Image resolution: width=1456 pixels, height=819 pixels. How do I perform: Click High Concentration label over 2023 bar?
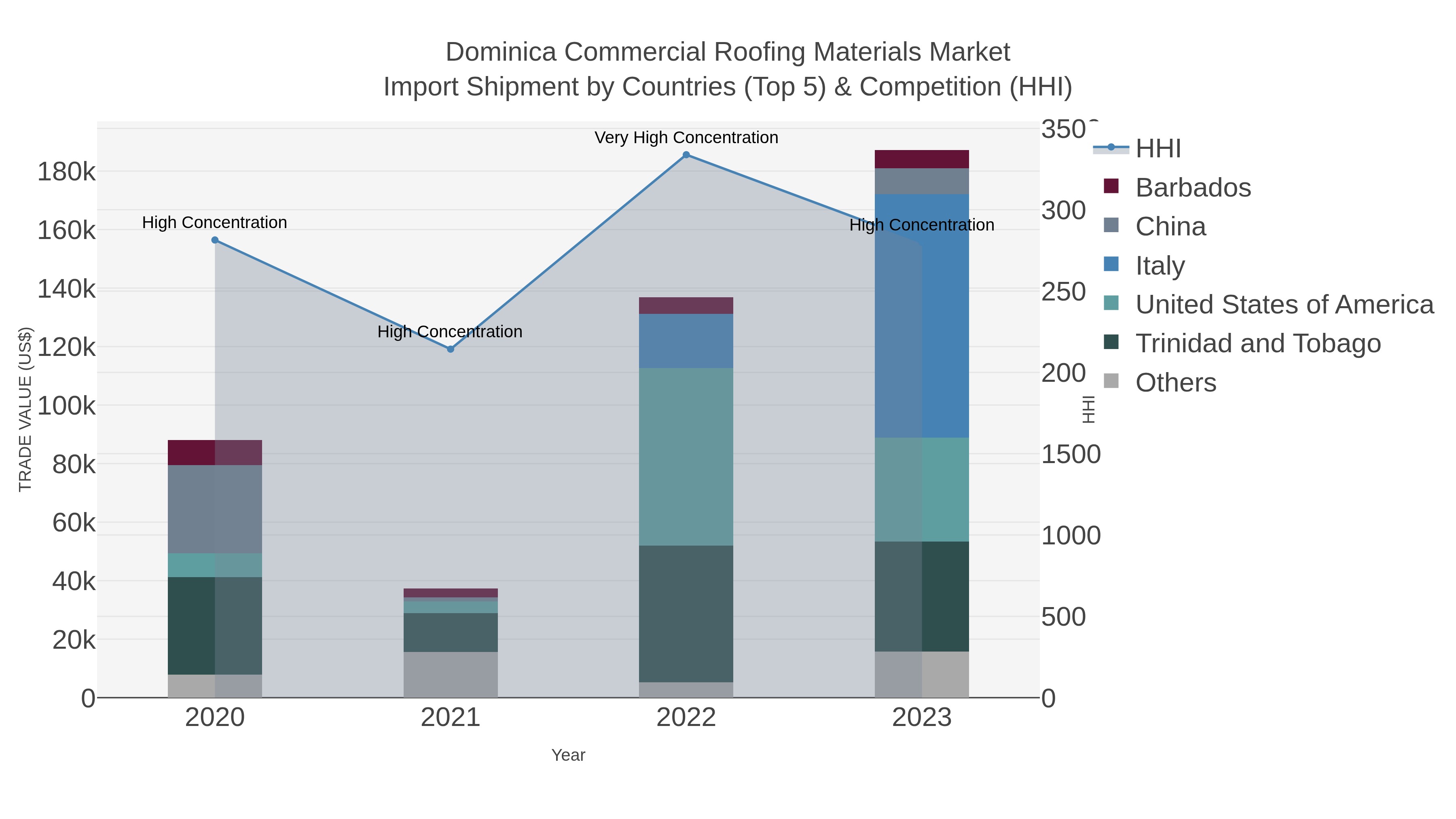click(x=922, y=225)
